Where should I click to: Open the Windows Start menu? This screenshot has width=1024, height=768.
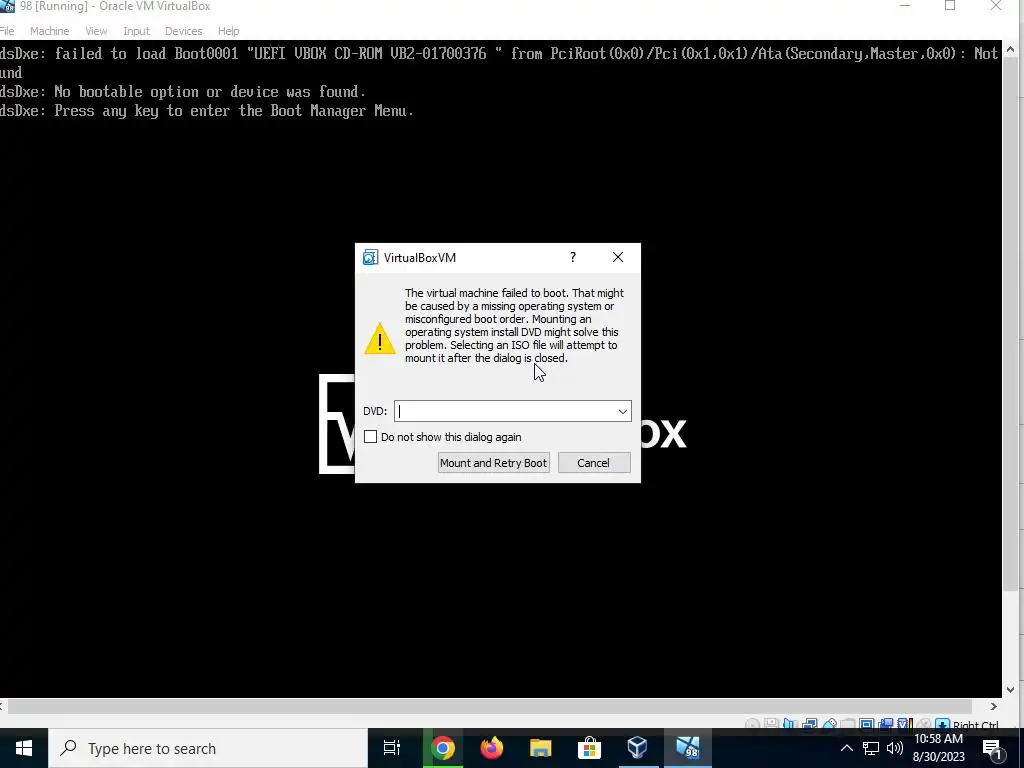coord(24,748)
